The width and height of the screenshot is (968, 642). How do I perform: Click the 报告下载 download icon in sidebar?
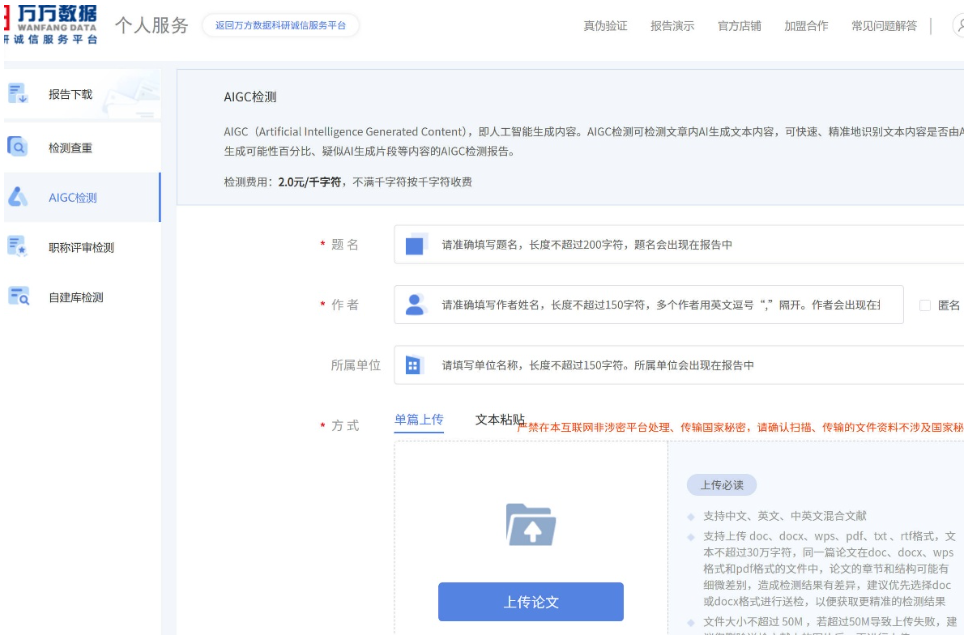tap(18, 94)
